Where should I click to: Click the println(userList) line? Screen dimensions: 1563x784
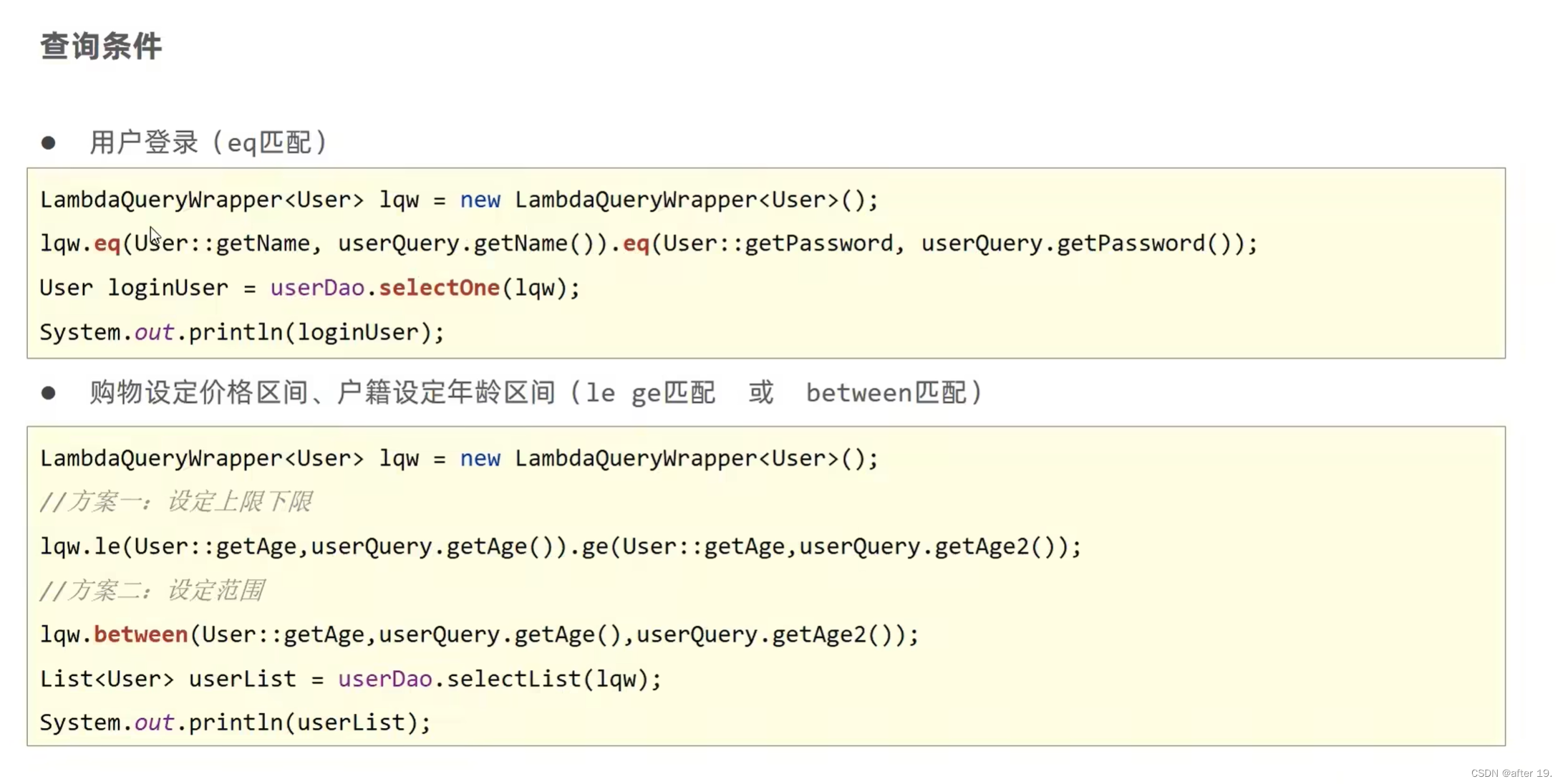pyautogui.click(x=235, y=722)
